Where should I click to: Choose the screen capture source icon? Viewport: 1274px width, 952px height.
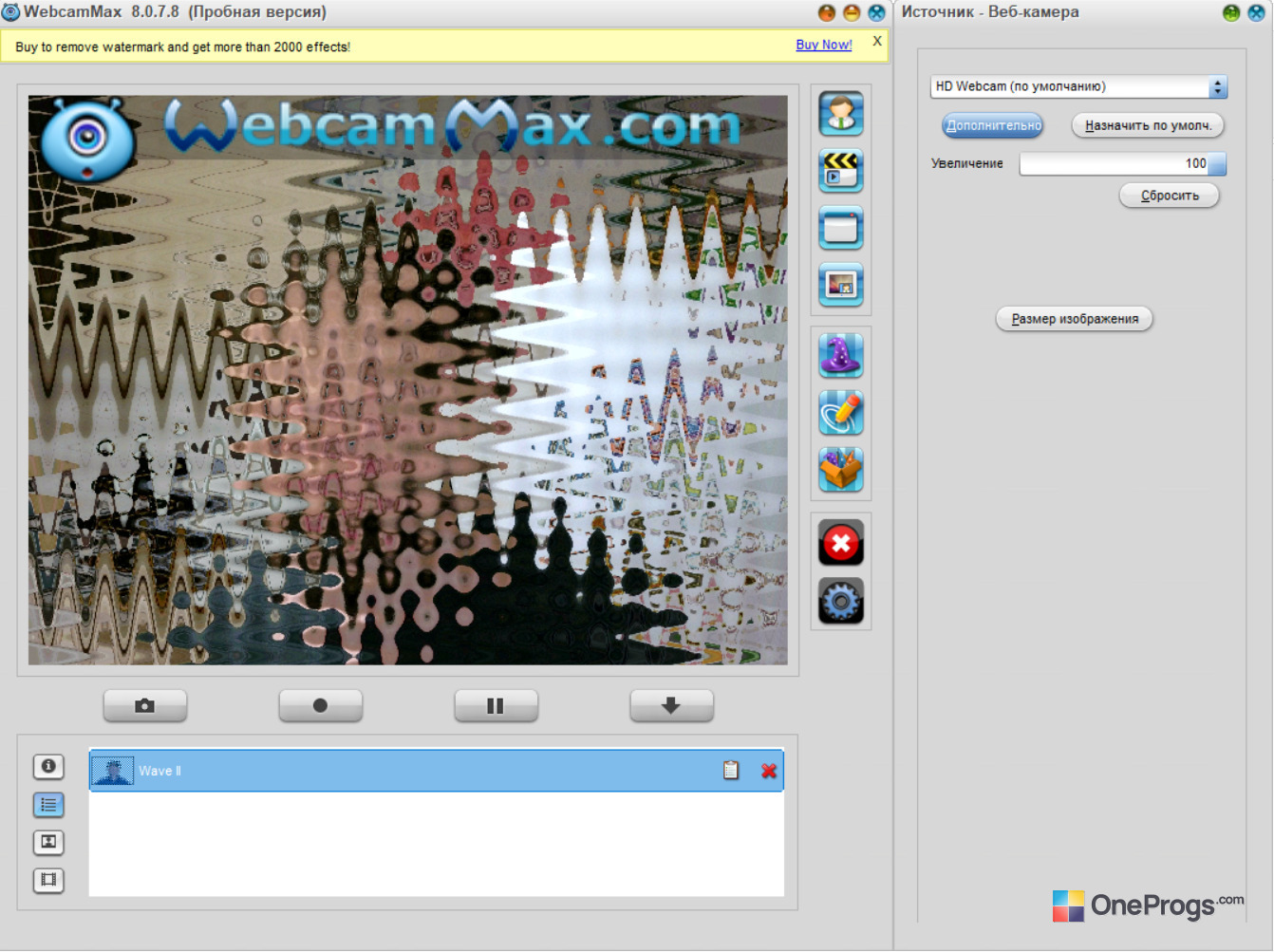pyautogui.click(x=841, y=228)
